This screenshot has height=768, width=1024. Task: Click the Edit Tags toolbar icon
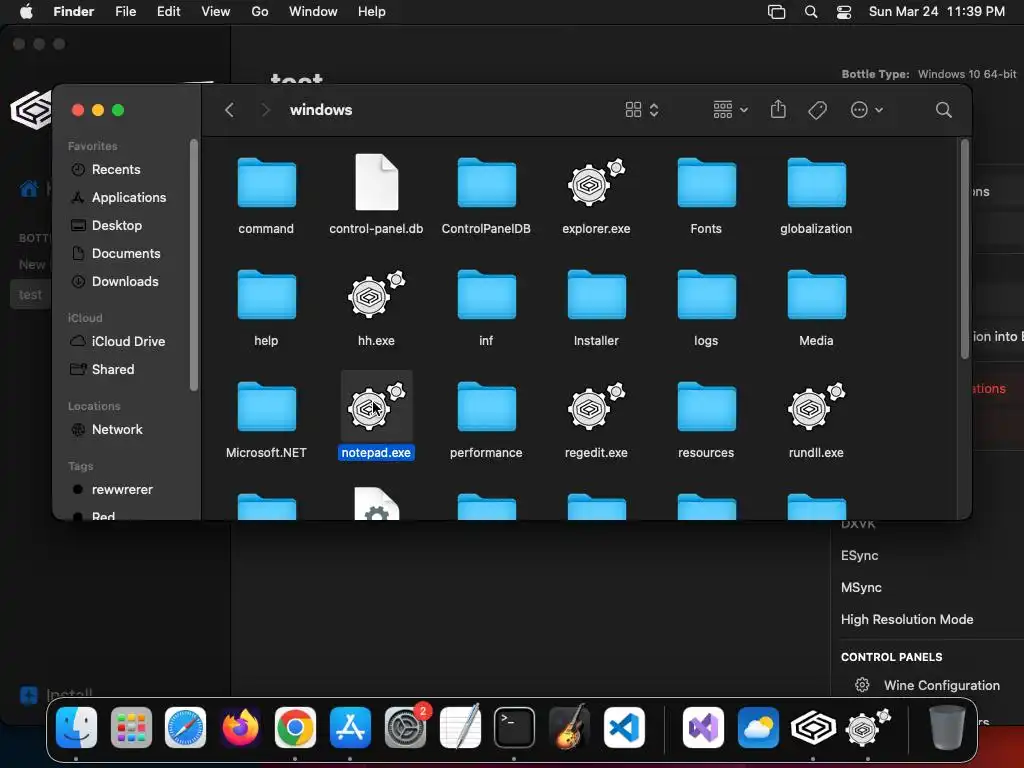coord(817,110)
